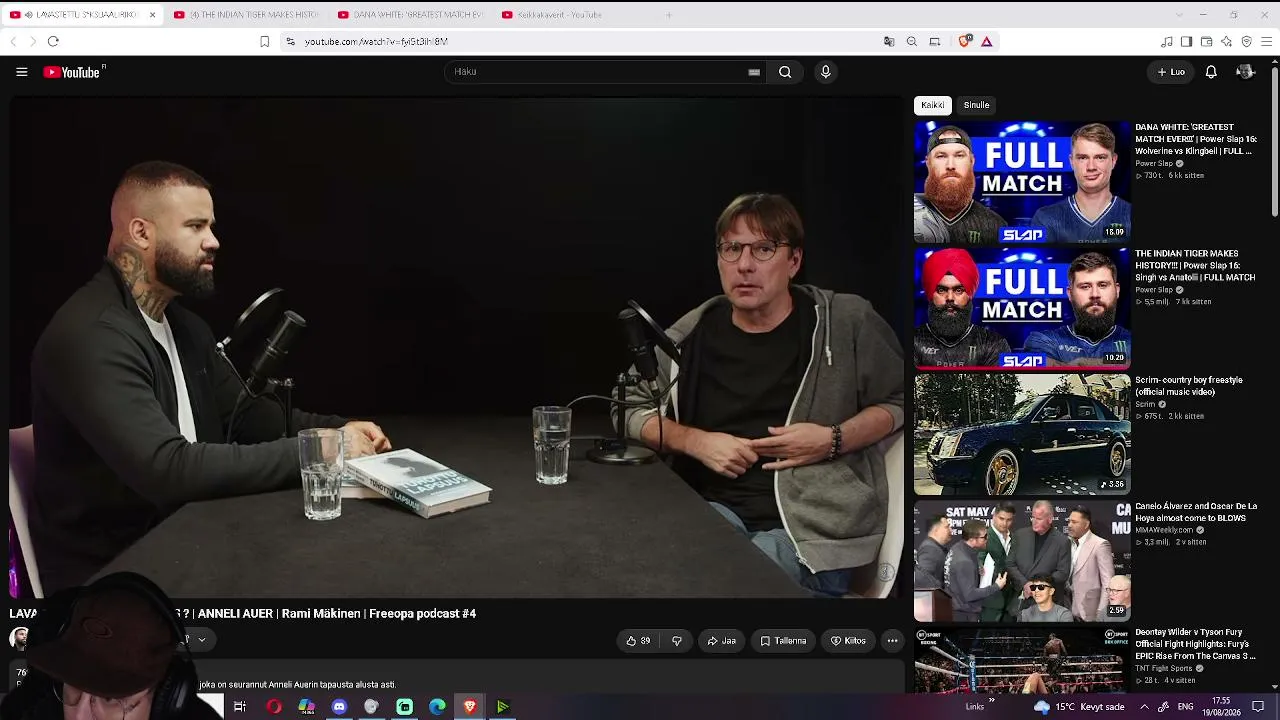Open a new browser tab
1280x720 pixels.
point(669,15)
